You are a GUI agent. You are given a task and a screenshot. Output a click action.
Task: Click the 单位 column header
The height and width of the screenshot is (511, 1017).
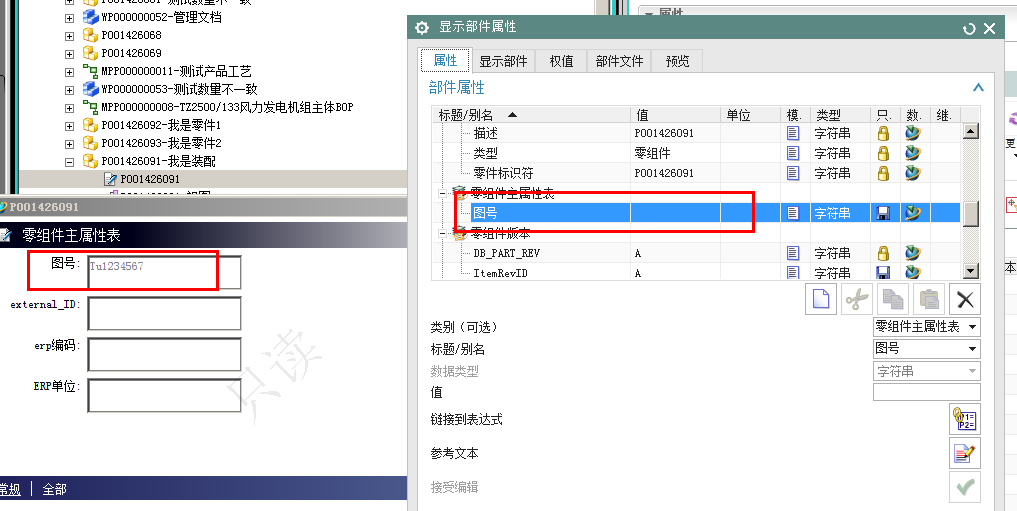[750, 115]
